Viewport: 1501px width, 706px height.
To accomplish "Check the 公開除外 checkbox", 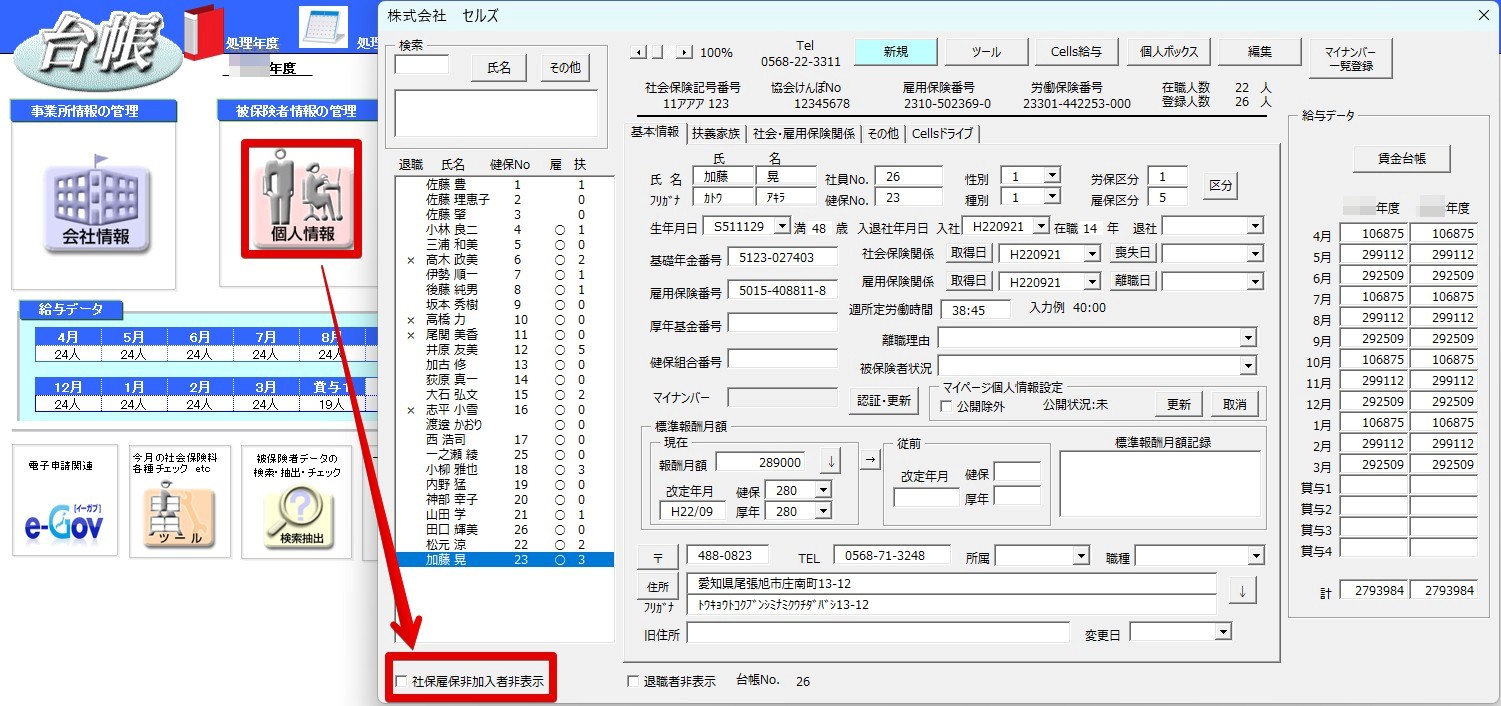I will (946, 406).
